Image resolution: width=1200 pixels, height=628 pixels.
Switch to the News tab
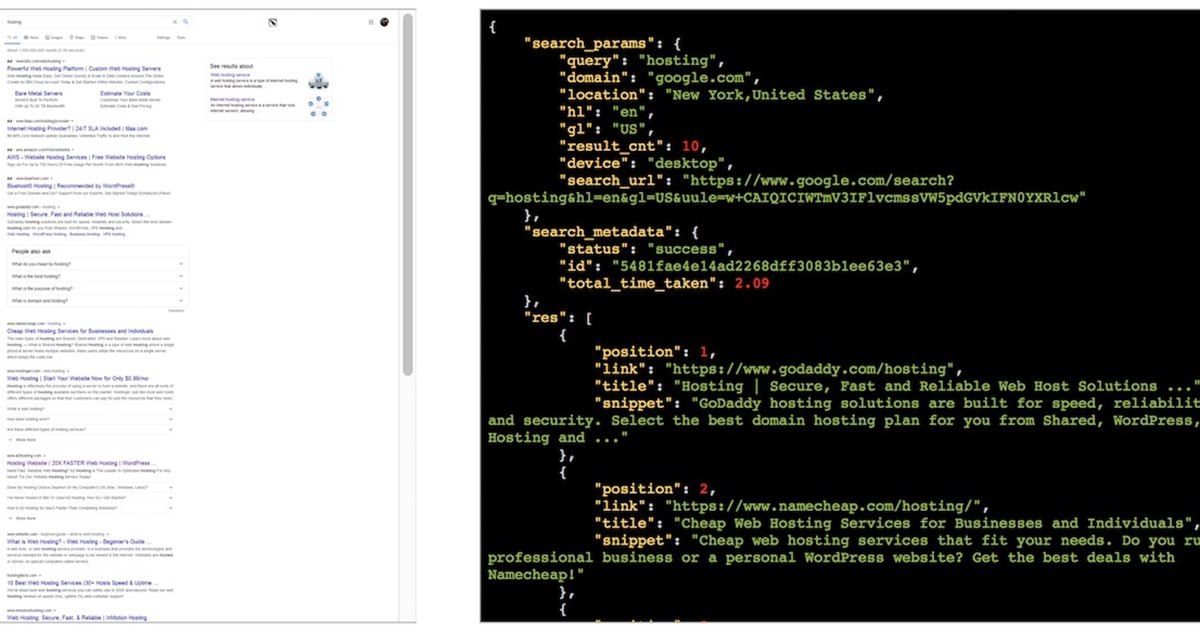point(33,36)
